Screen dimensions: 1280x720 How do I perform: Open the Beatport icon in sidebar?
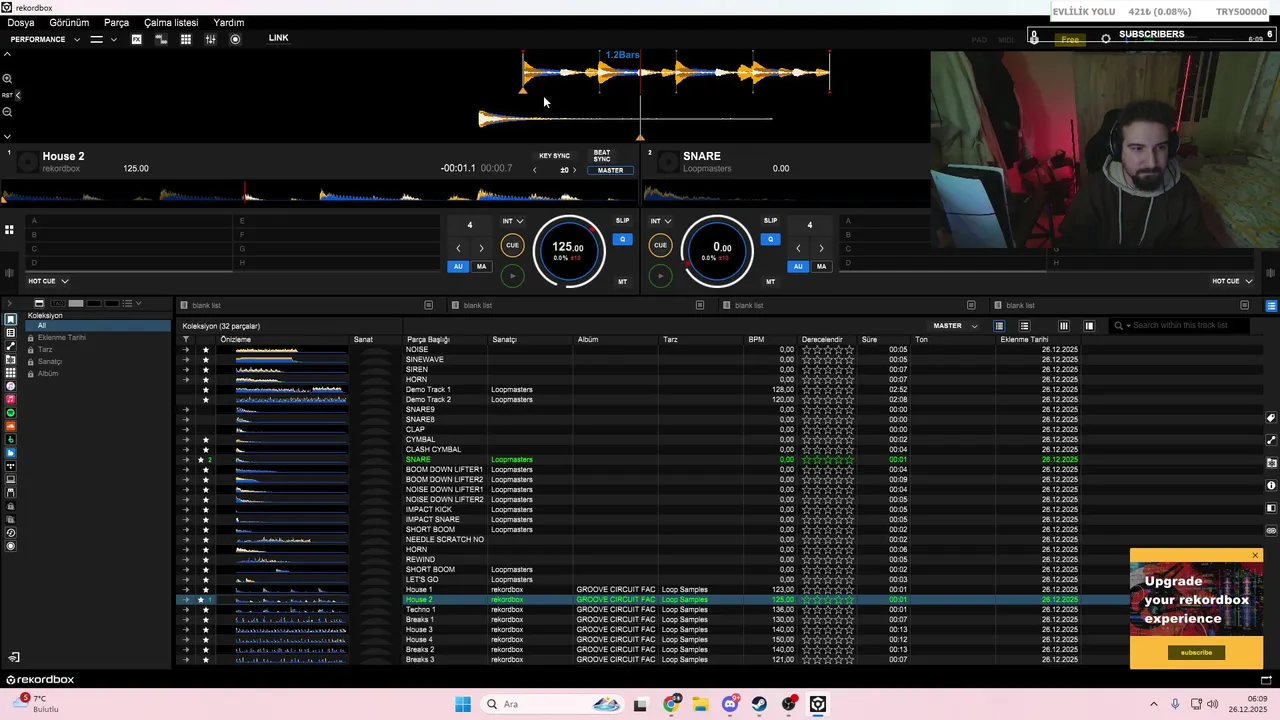pos(11,439)
